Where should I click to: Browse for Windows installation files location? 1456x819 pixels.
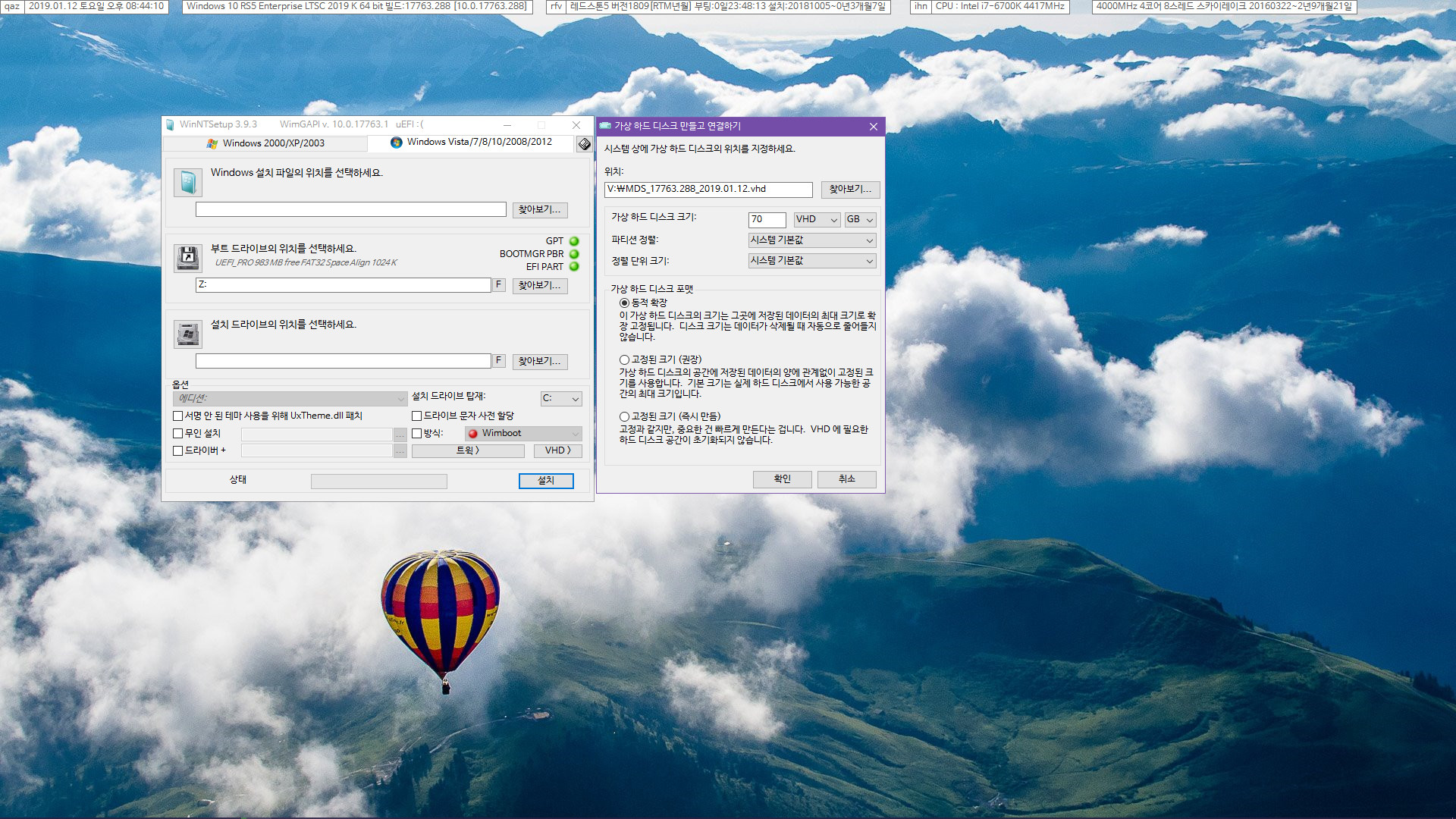[540, 210]
